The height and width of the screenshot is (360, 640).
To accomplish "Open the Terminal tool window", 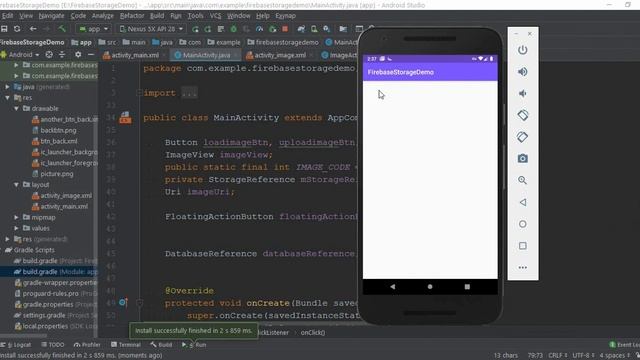I will (126, 345).
